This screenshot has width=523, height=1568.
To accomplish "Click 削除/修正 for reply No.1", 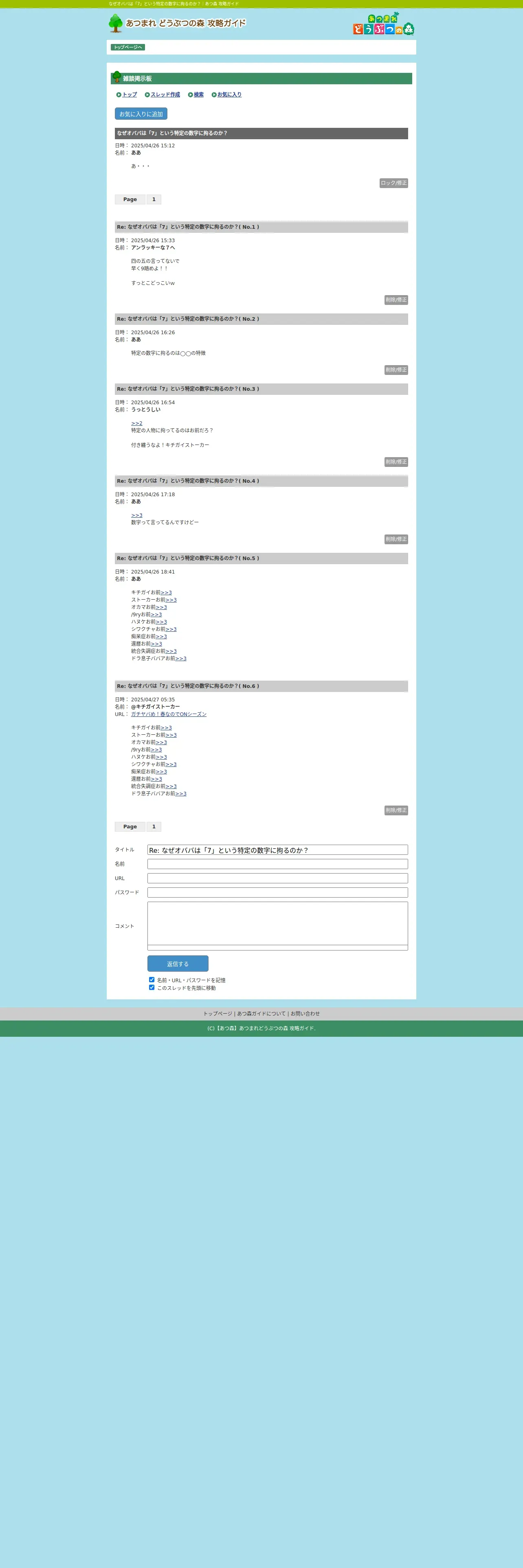I will click(396, 300).
